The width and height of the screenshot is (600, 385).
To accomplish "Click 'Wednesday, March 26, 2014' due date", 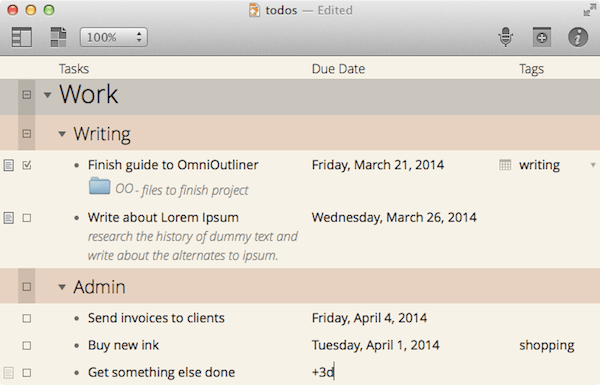I will (x=394, y=218).
